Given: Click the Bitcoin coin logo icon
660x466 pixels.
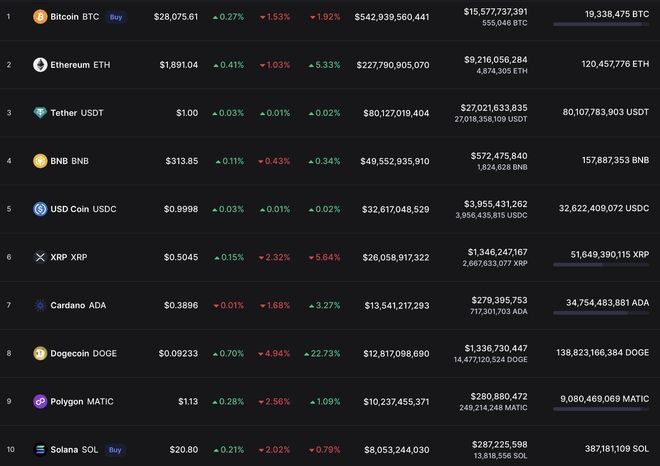Looking at the screenshot, I should coord(40,17).
